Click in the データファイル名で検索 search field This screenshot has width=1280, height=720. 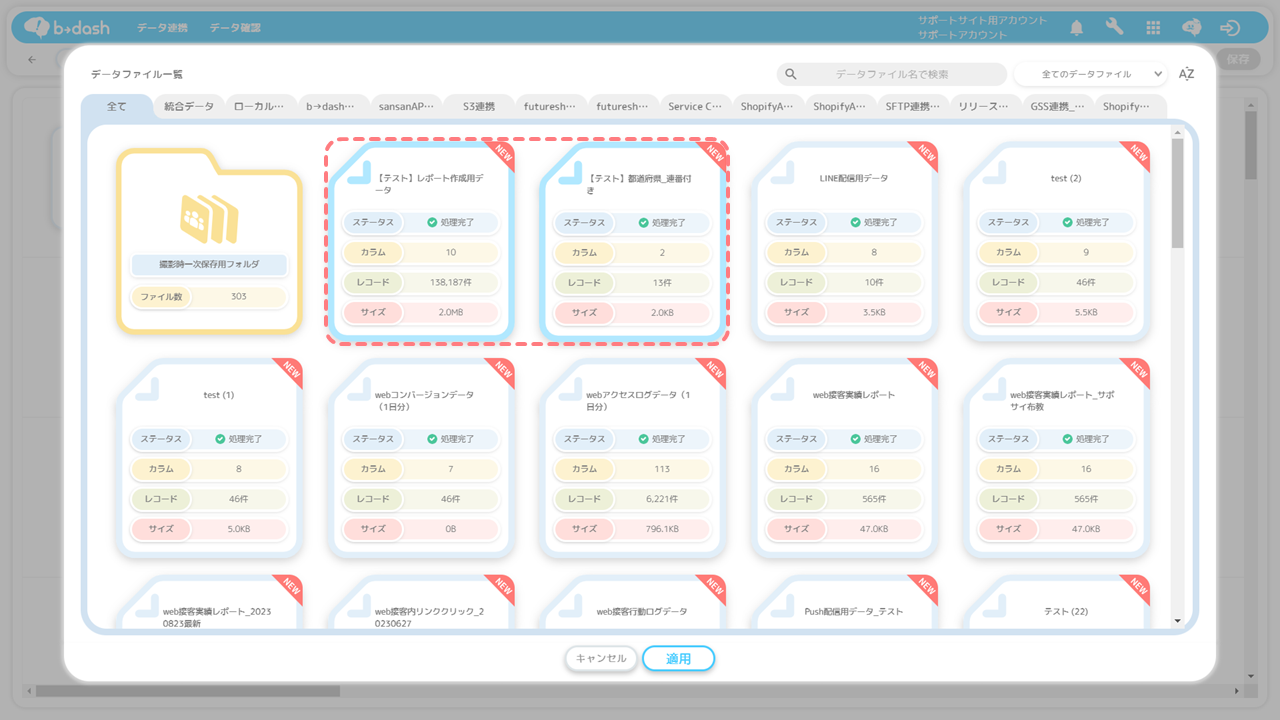[x=892, y=74]
